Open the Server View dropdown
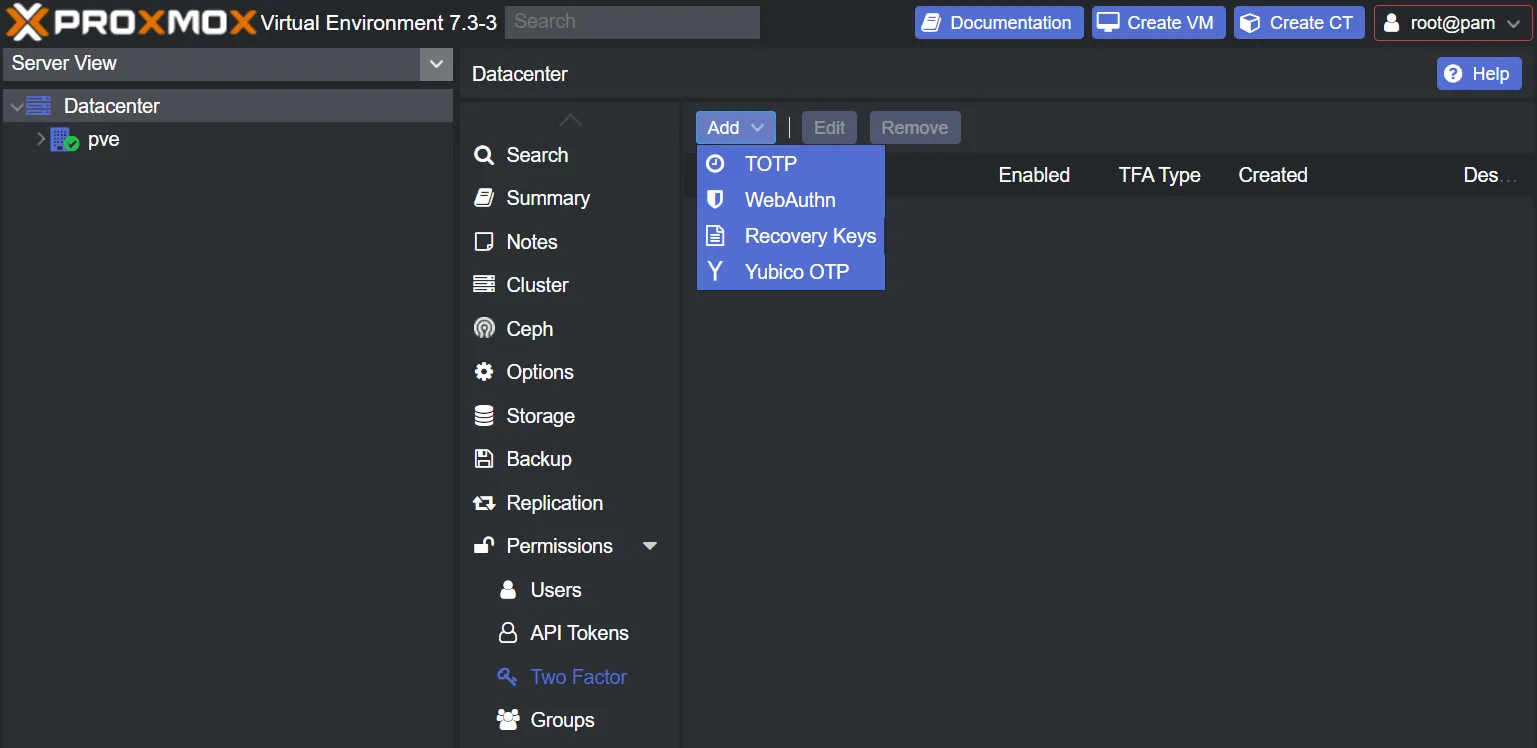 pos(435,64)
